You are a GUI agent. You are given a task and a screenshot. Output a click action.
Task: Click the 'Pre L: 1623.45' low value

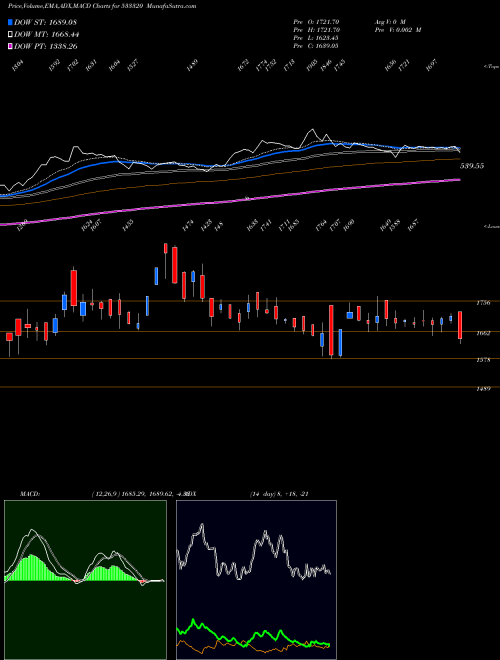click(316, 37)
